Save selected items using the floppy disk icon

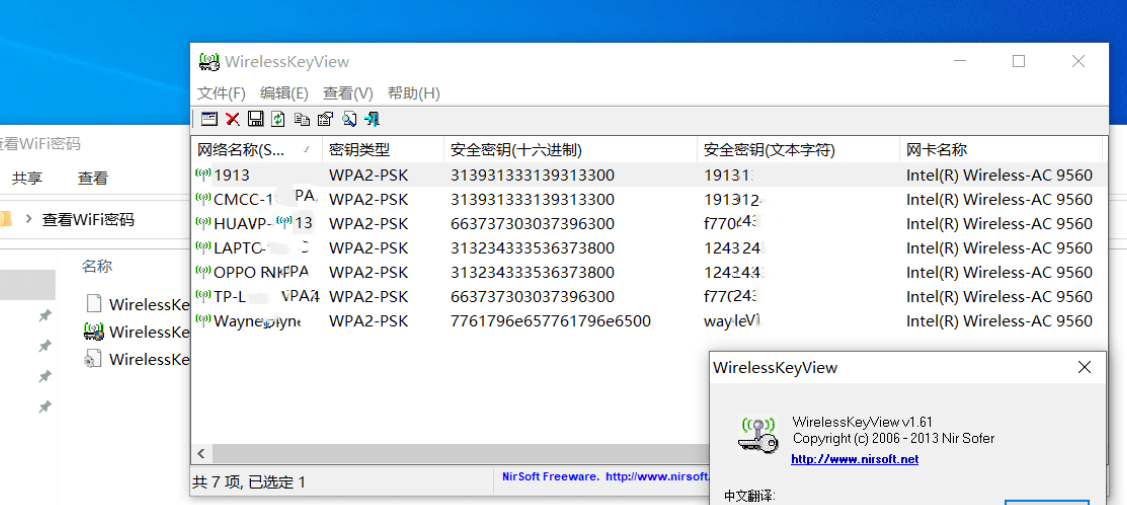[256, 119]
